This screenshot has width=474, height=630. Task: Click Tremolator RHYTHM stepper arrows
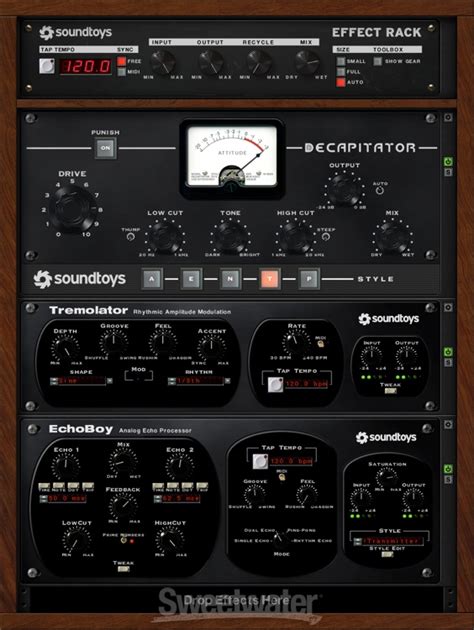point(172,381)
